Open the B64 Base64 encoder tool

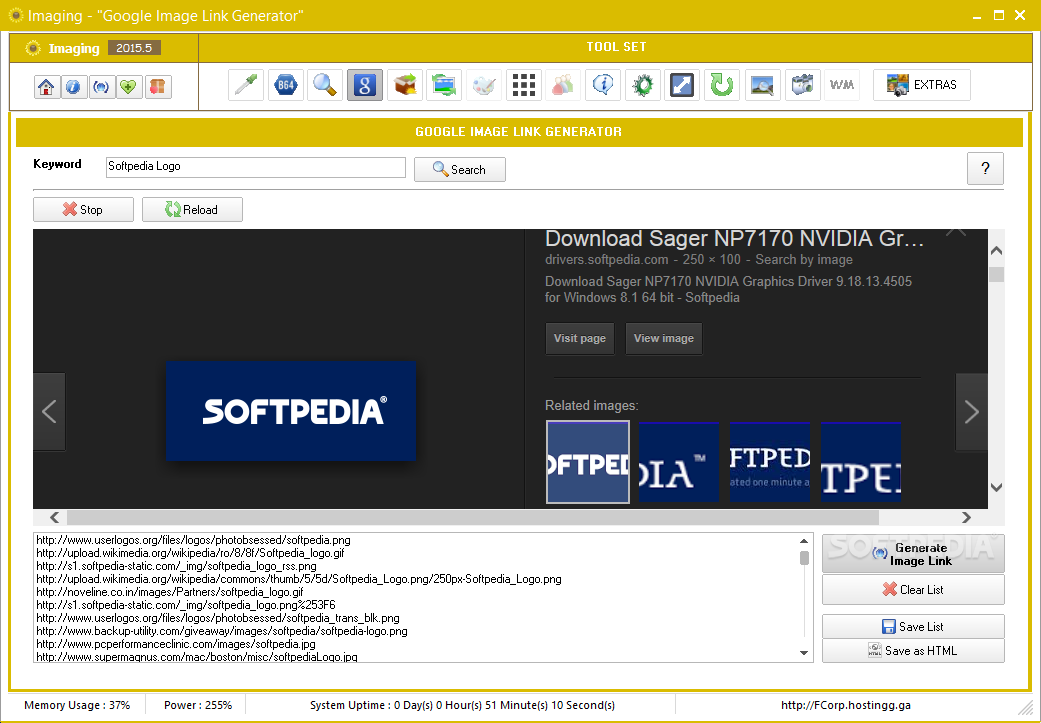(285, 85)
